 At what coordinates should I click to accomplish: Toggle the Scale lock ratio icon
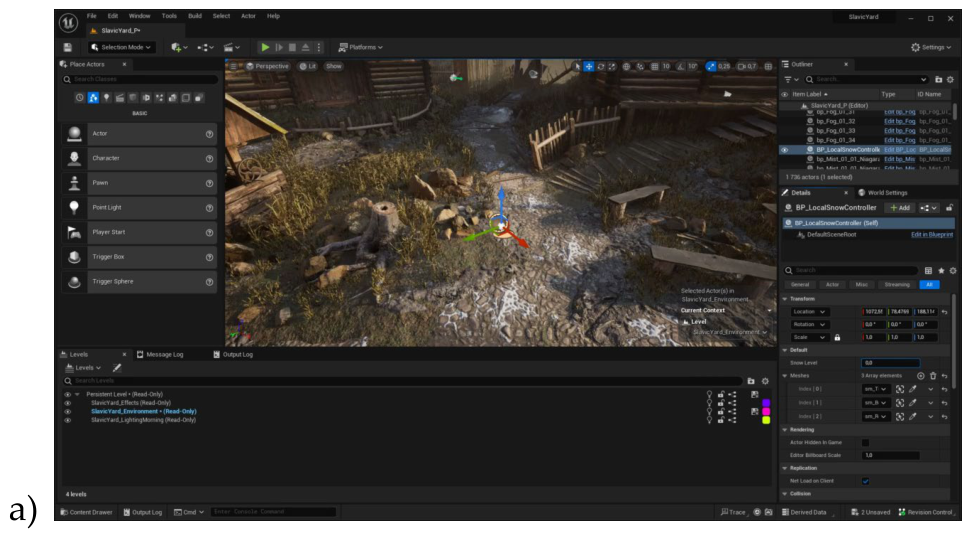(x=837, y=337)
